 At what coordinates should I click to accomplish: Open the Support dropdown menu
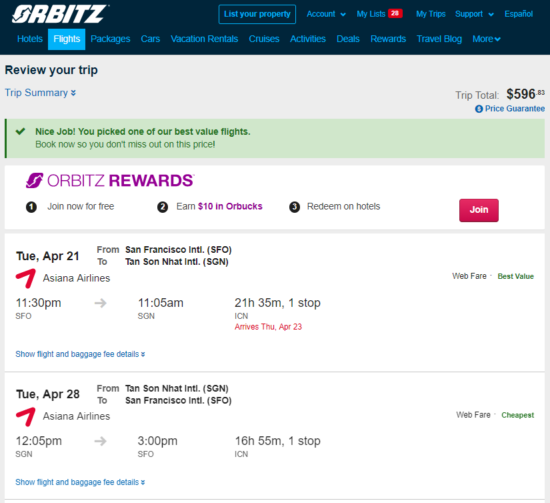pos(474,14)
